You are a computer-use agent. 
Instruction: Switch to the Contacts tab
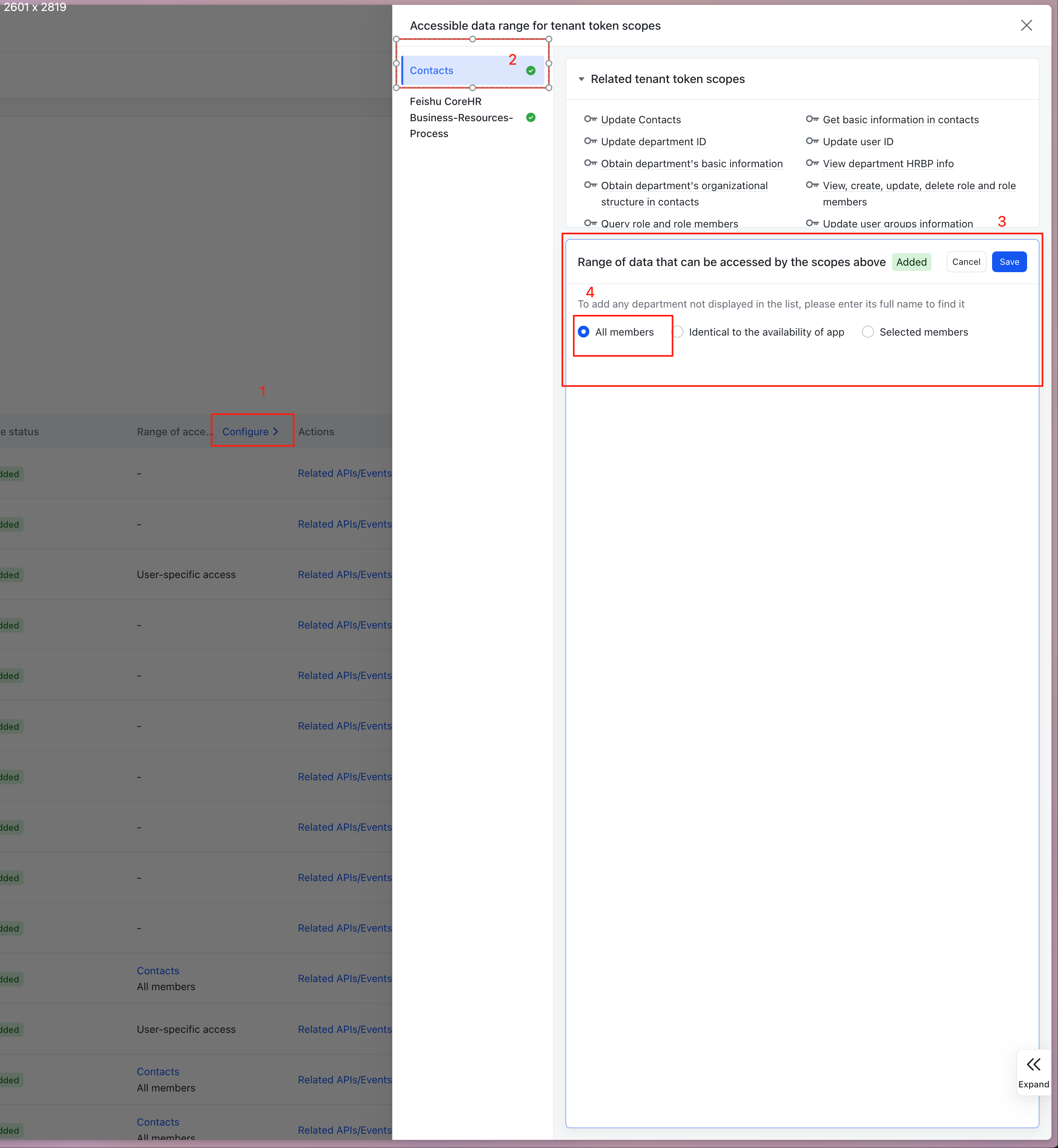coord(432,70)
